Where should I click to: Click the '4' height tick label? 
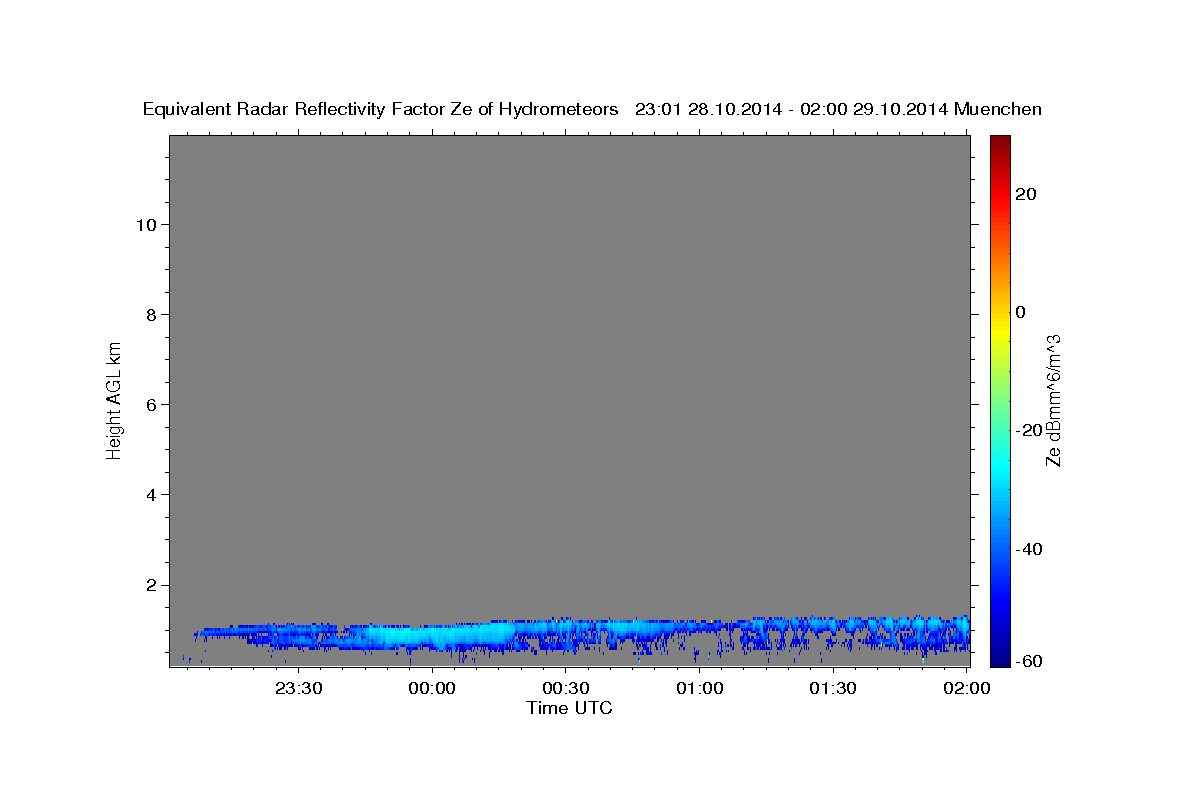(149, 494)
